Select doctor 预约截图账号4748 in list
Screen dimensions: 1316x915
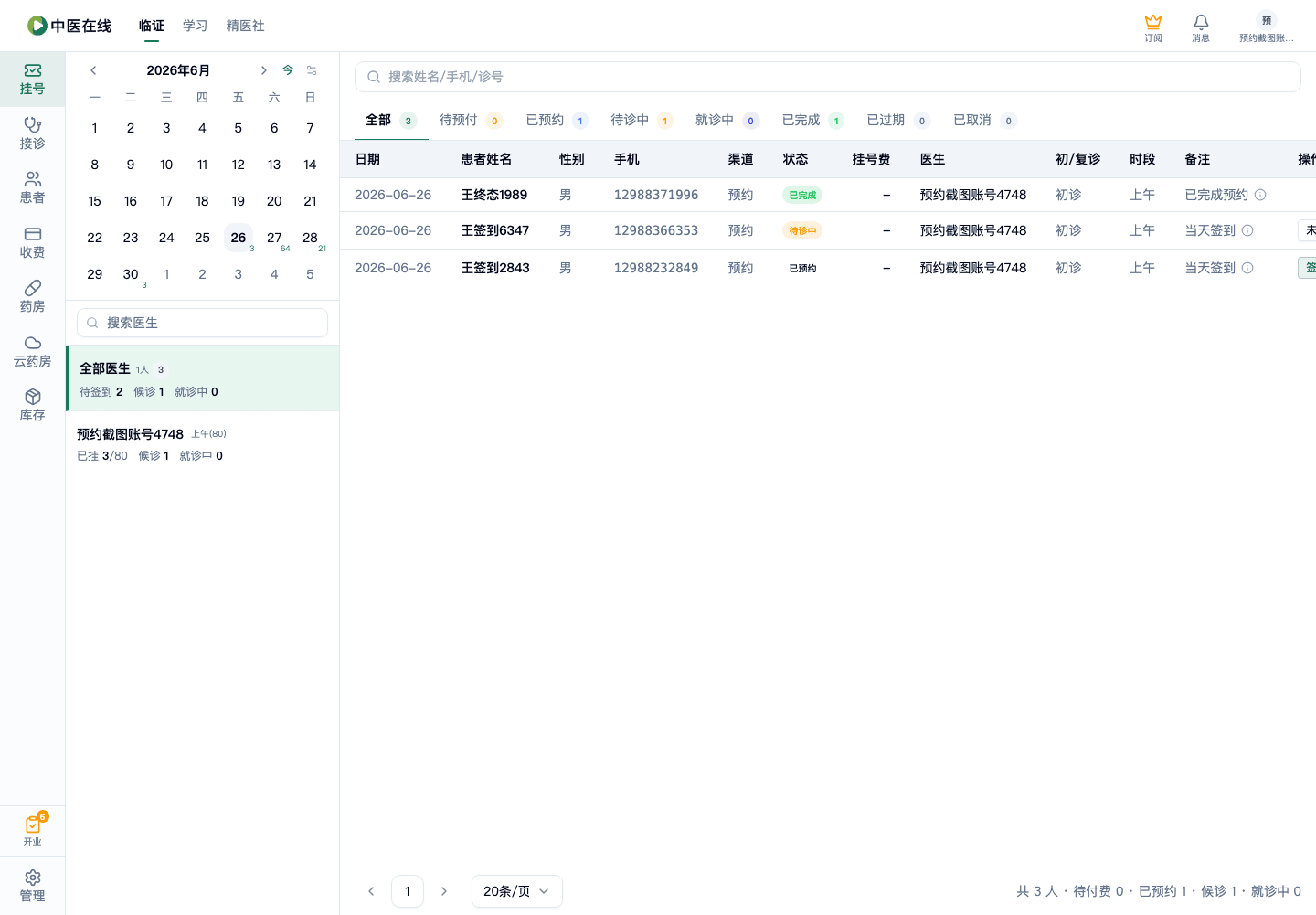tap(203, 444)
